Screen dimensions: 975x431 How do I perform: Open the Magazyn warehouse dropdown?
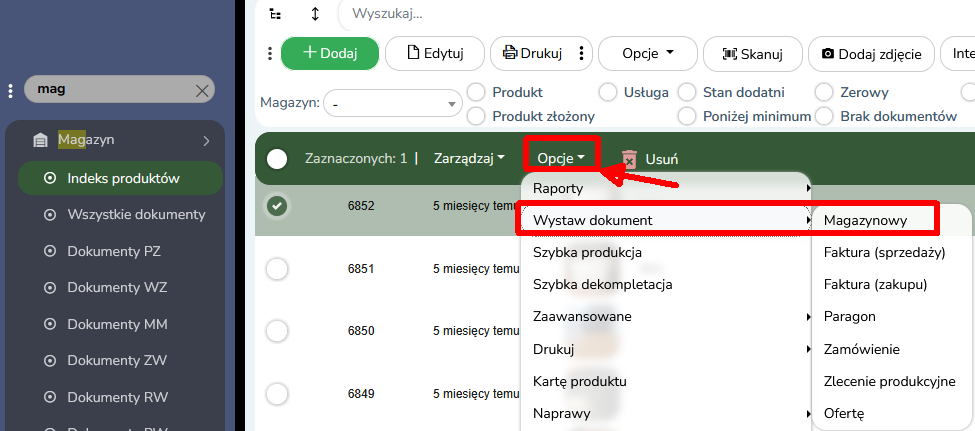[x=393, y=103]
